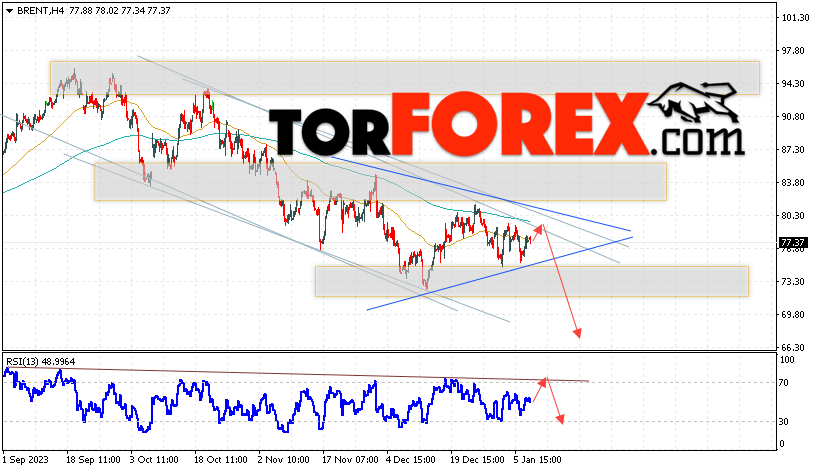Select the bottom gray support zone rectangle
The image size is (816, 471).
[532, 282]
